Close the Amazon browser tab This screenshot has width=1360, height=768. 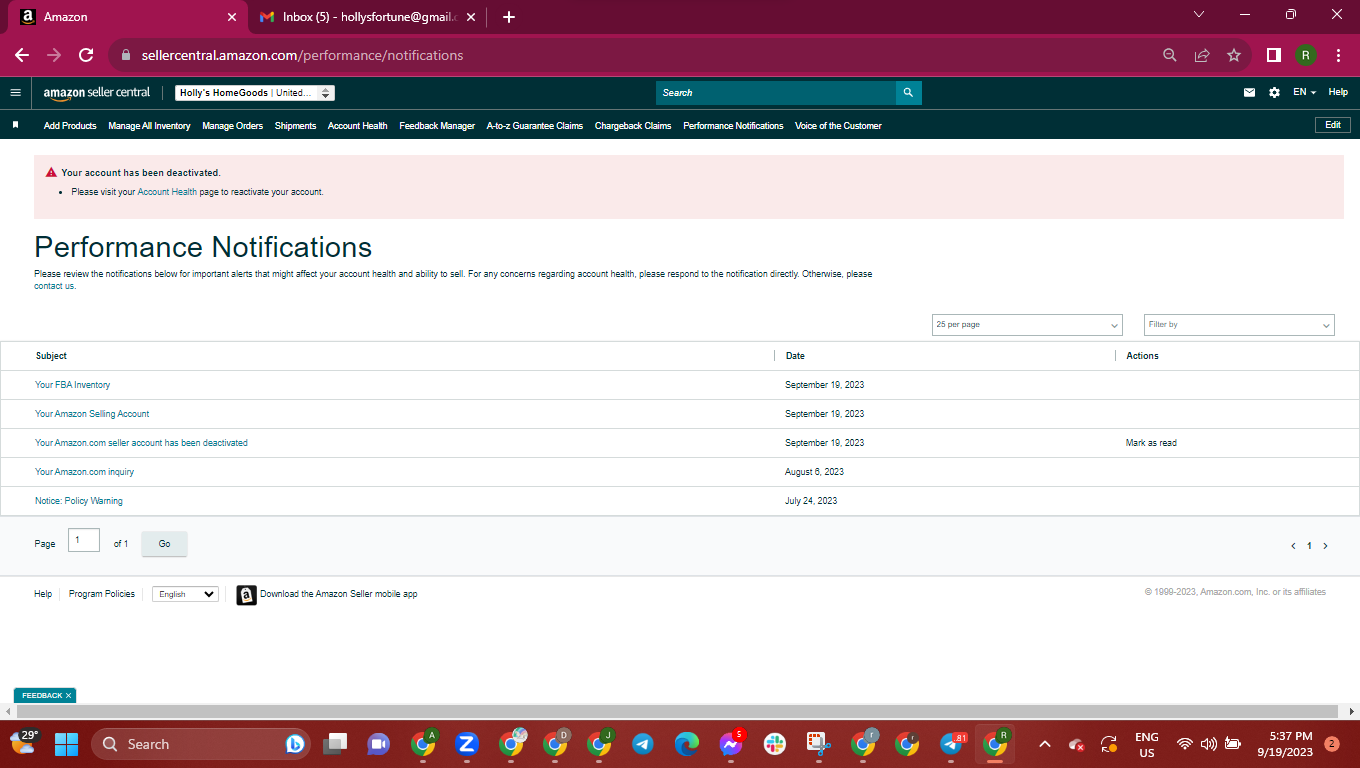coord(232,17)
